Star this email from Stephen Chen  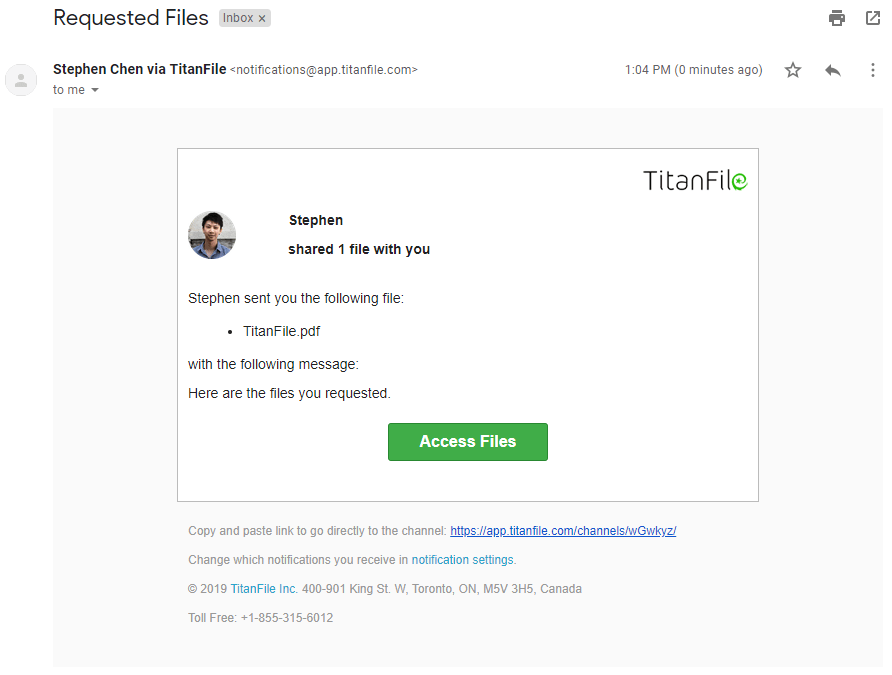click(792, 70)
